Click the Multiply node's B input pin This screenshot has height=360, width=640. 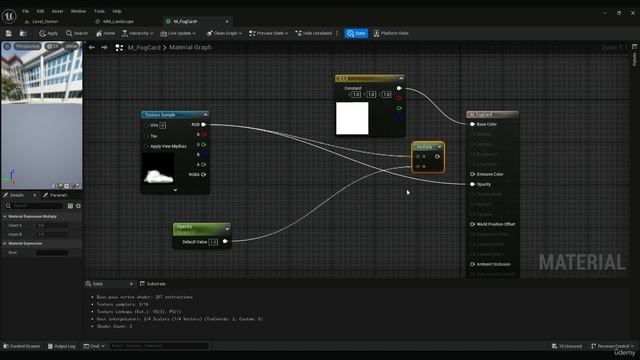pos(417,167)
